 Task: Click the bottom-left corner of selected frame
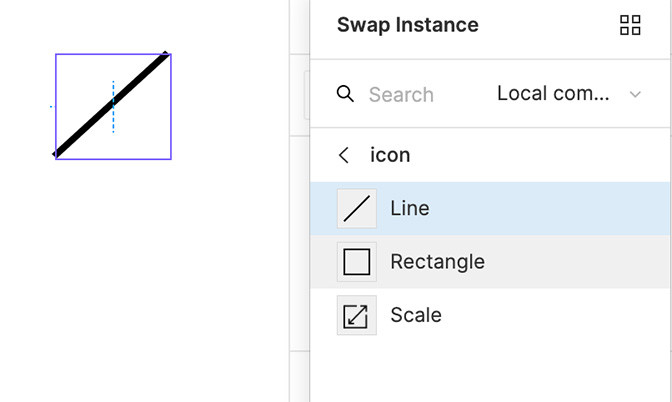pyautogui.click(x=55, y=159)
